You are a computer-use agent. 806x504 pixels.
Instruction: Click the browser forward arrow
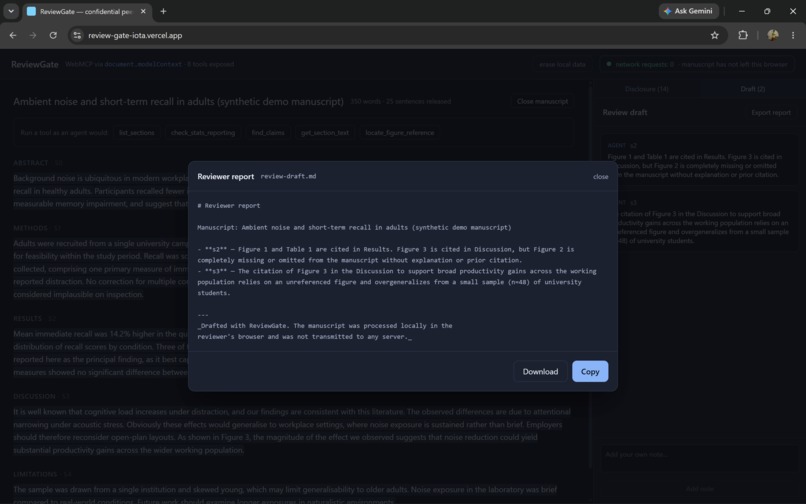pyautogui.click(x=33, y=35)
